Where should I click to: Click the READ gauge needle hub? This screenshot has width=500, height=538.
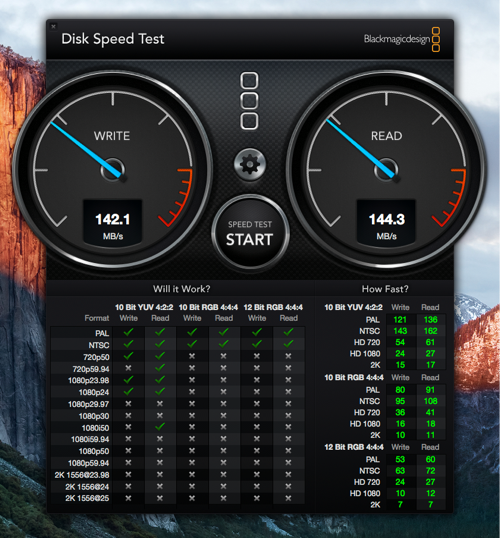[x=386, y=169]
